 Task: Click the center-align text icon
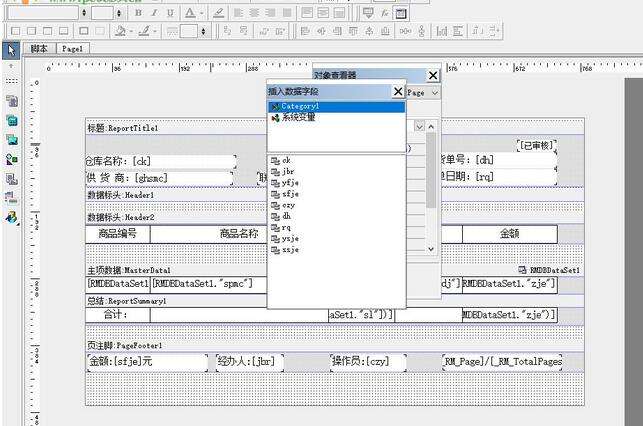point(255,13)
